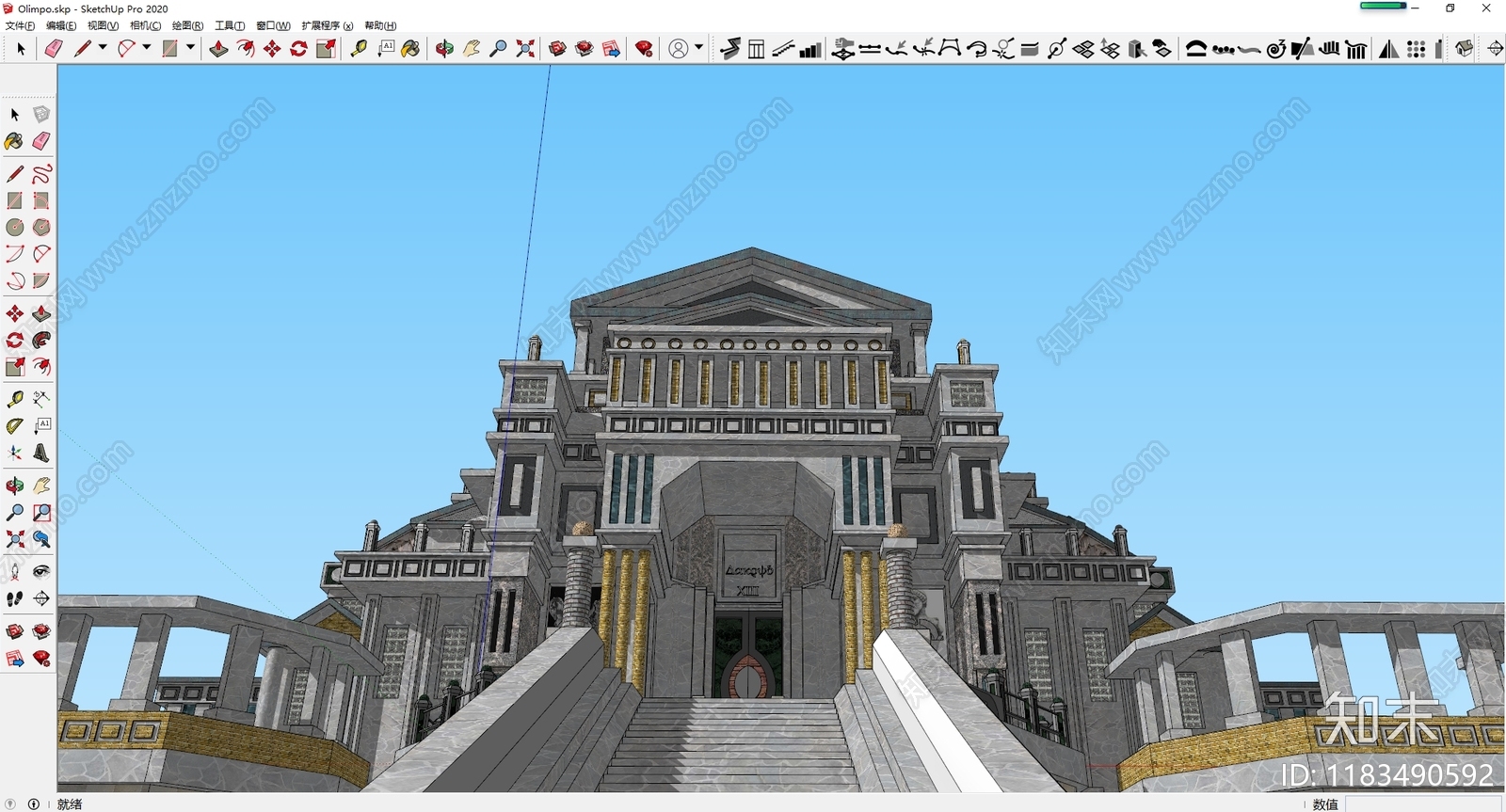Select the Polygon tool in left toolbar
The width and height of the screenshot is (1506, 812).
click(x=41, y=227)
